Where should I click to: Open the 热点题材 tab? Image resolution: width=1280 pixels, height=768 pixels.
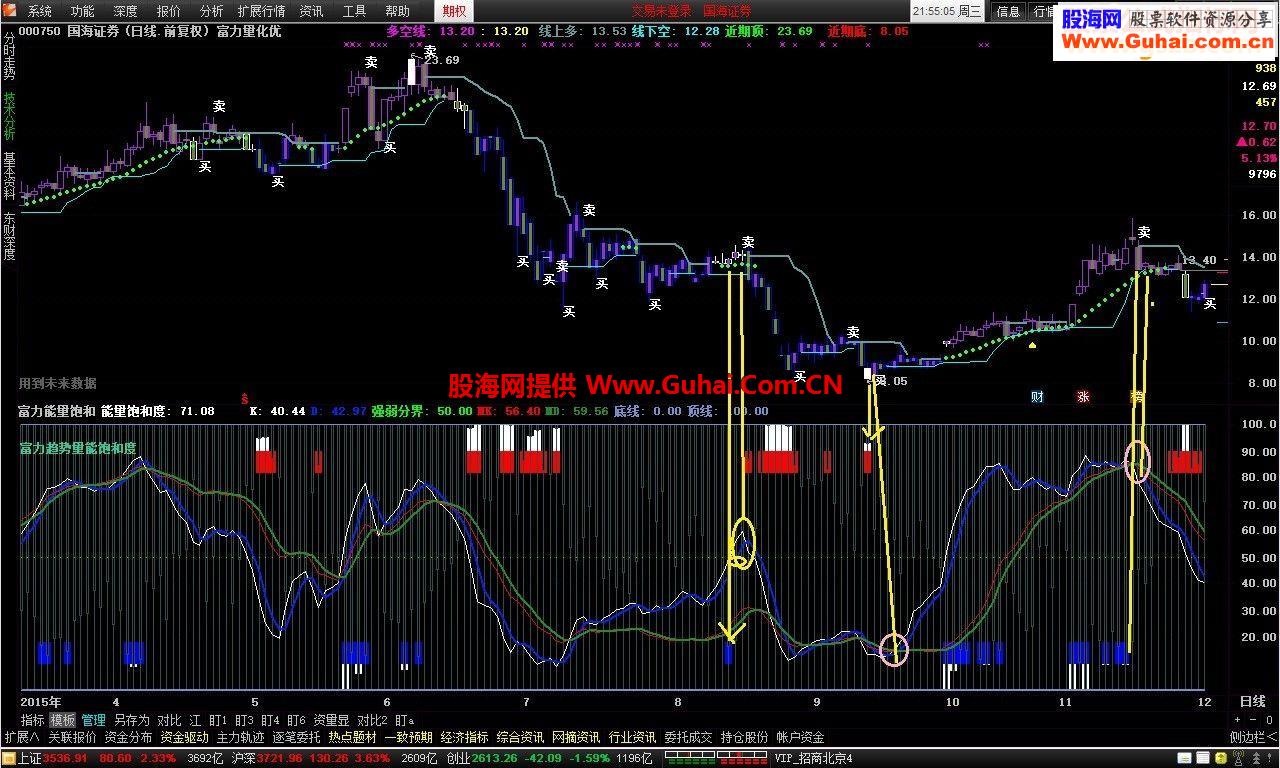[352, 738]
